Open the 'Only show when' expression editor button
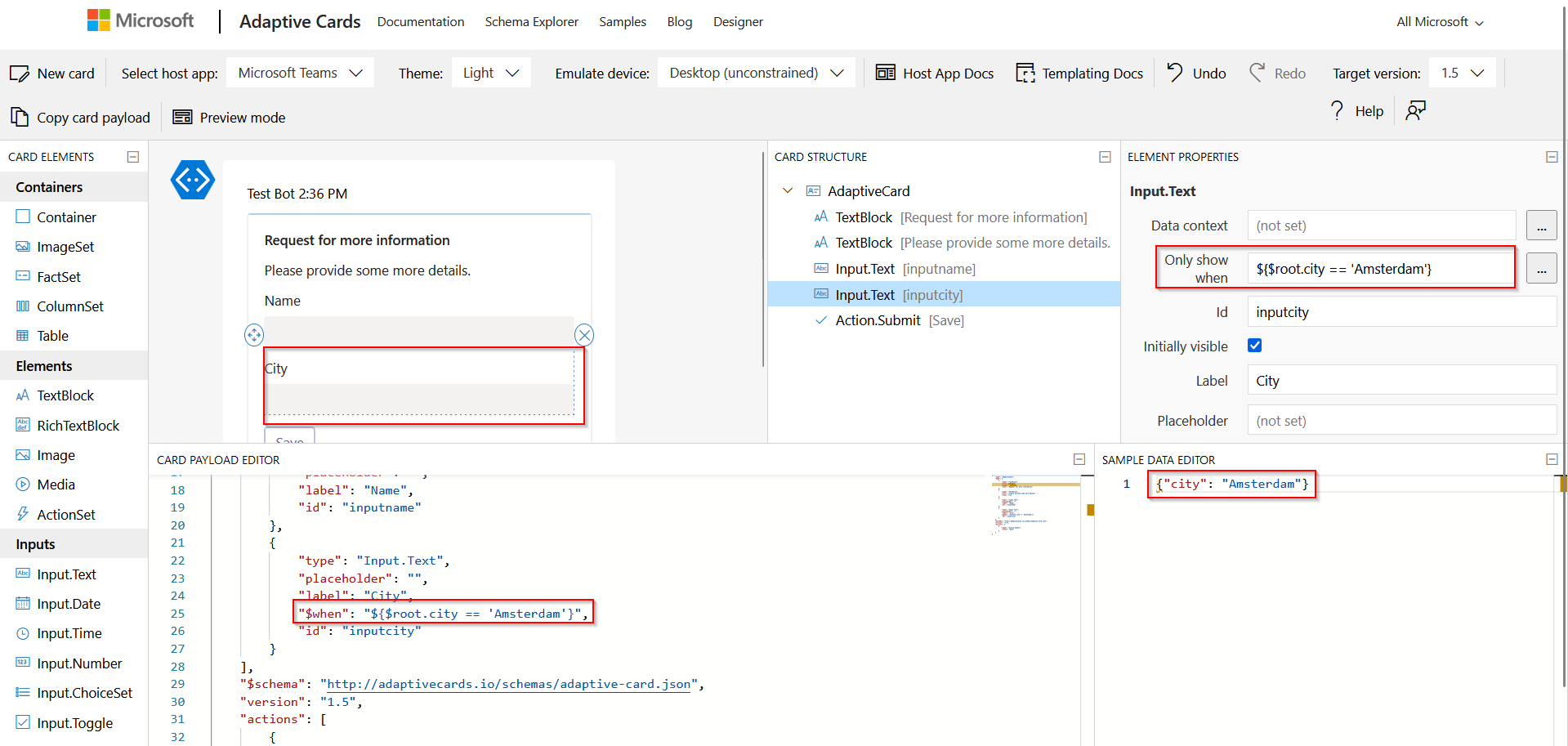 click(x=1541, y=269)
